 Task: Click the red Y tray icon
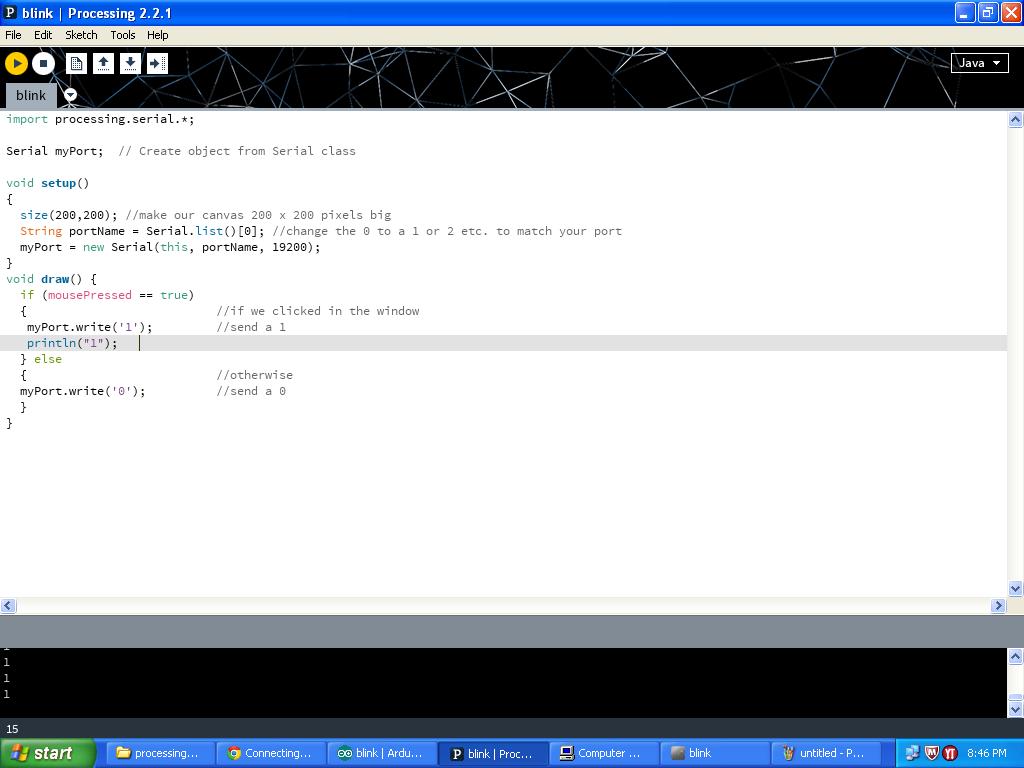[950, 754]
